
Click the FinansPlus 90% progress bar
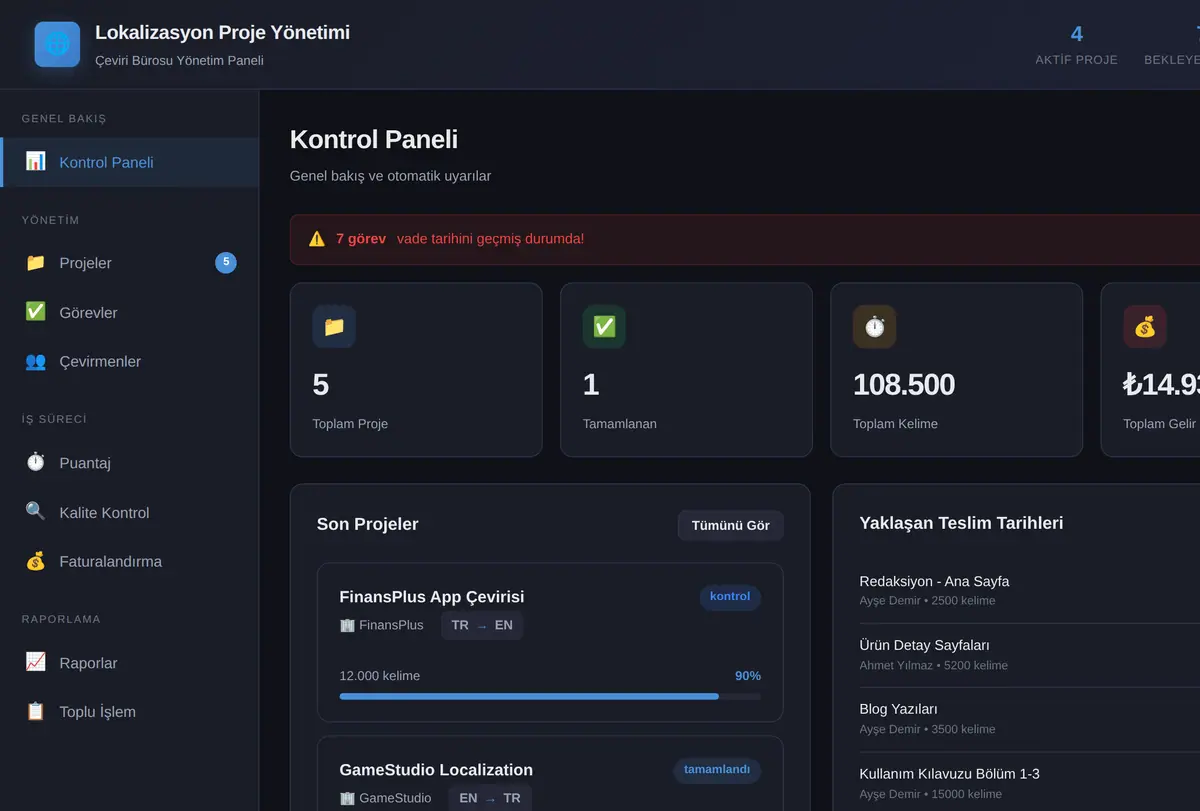point(550,696)
